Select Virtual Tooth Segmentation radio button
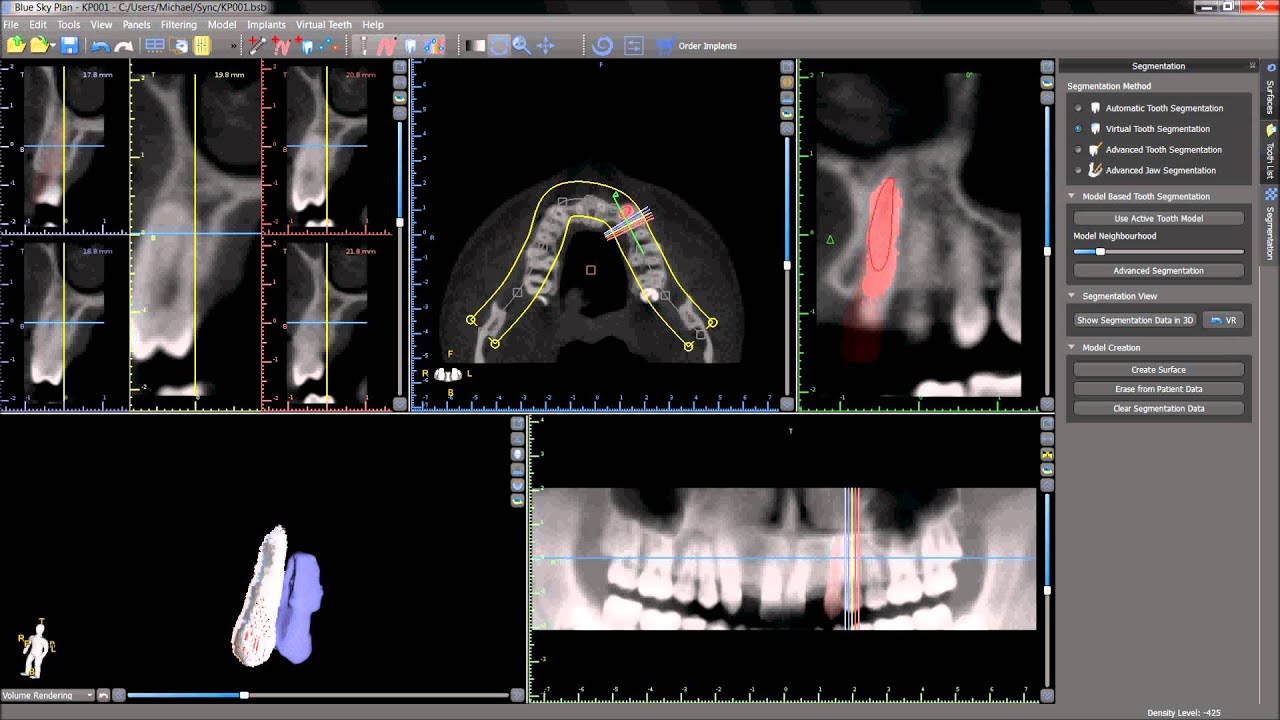 (x=1078, y=129)
